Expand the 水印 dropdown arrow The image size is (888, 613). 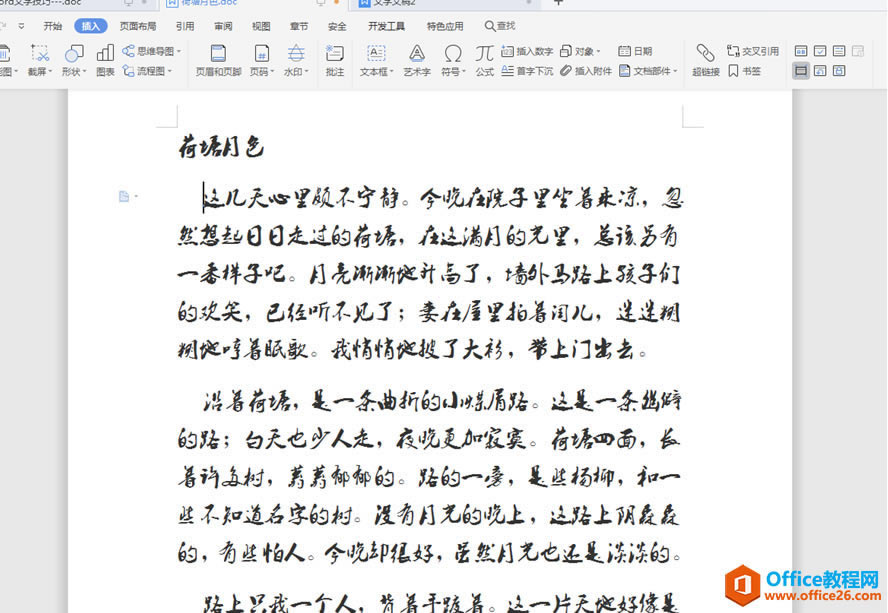(306, 71)
